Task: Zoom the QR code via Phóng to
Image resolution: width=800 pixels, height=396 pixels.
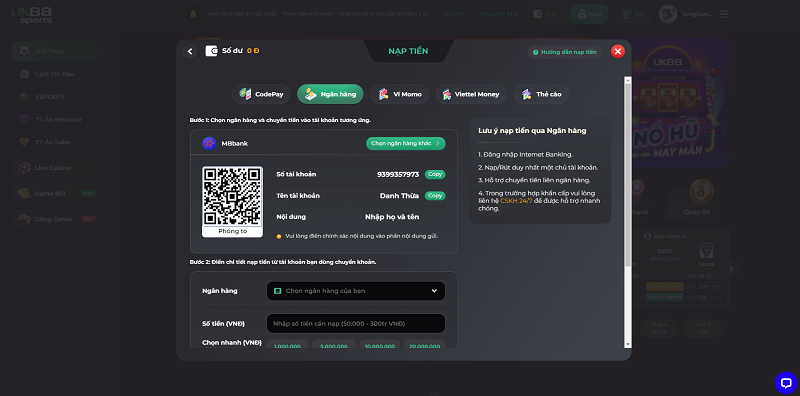Action: tap(233, 231)
